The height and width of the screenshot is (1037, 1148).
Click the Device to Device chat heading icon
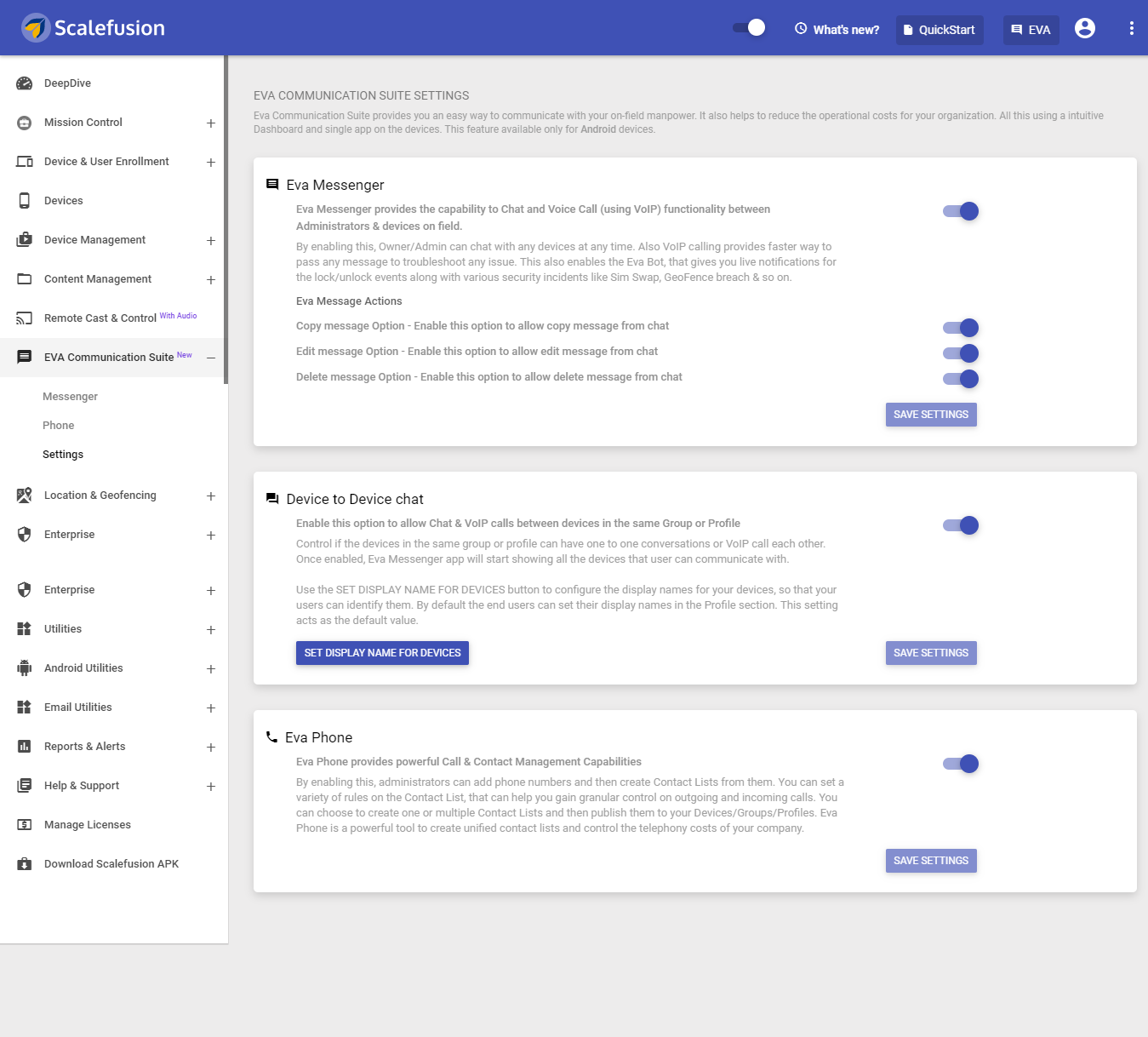[272, 498]
